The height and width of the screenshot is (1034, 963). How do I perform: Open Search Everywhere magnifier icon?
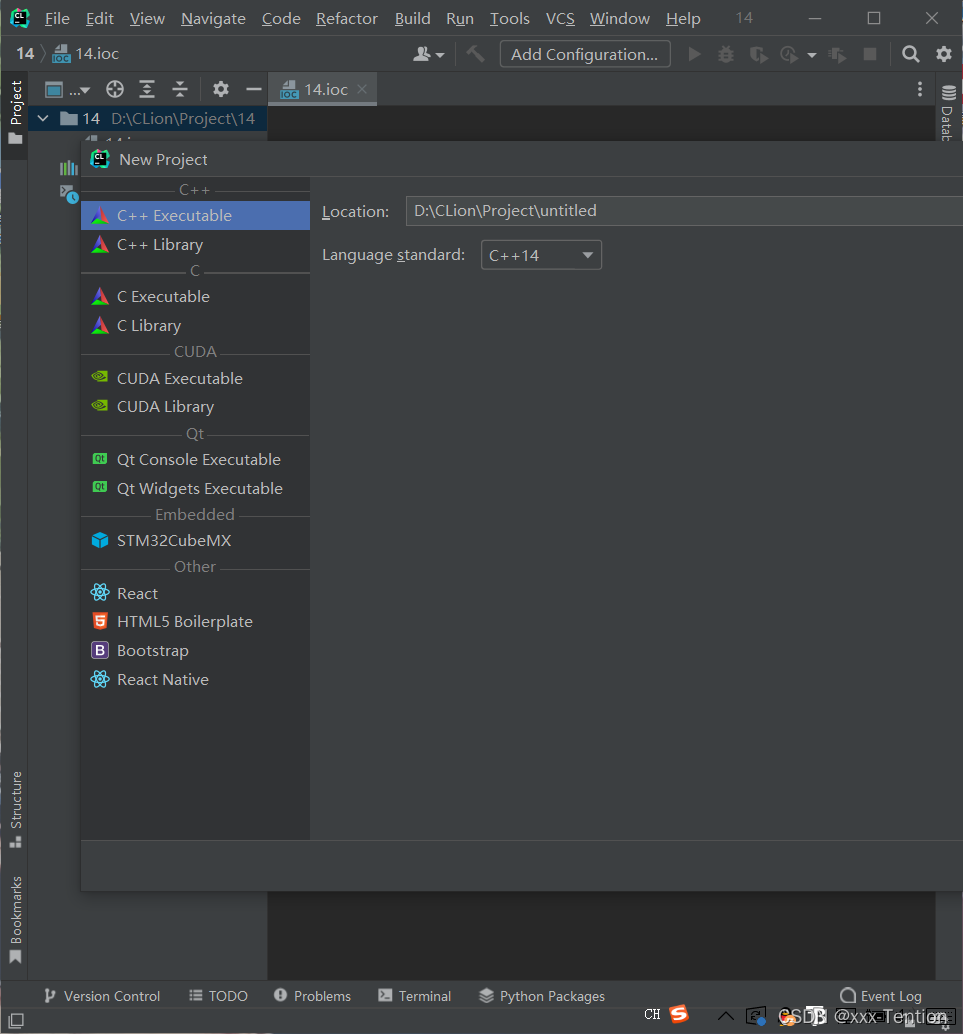(x=910, y=54)
